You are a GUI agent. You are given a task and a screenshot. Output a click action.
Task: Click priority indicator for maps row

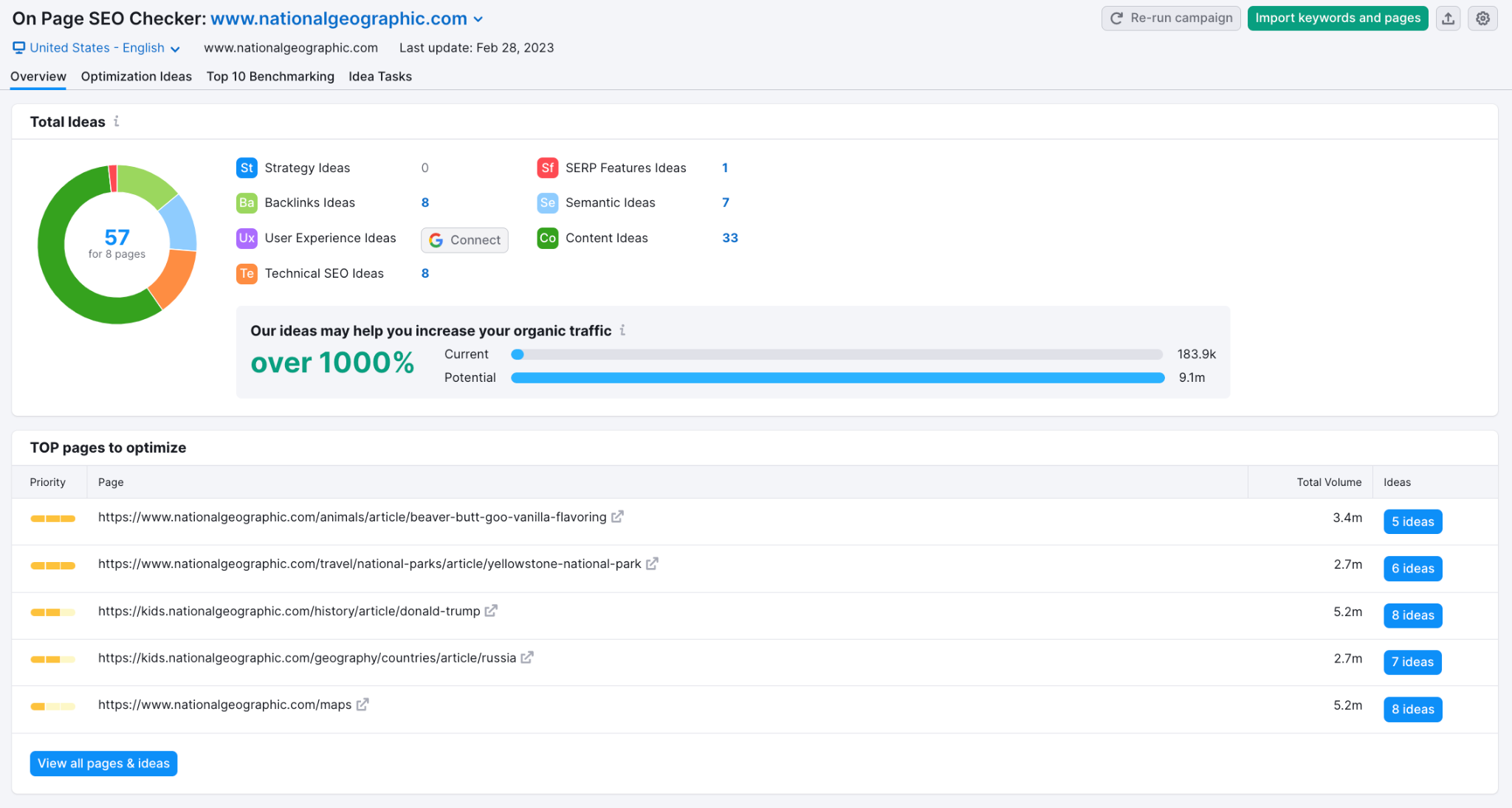52,707
